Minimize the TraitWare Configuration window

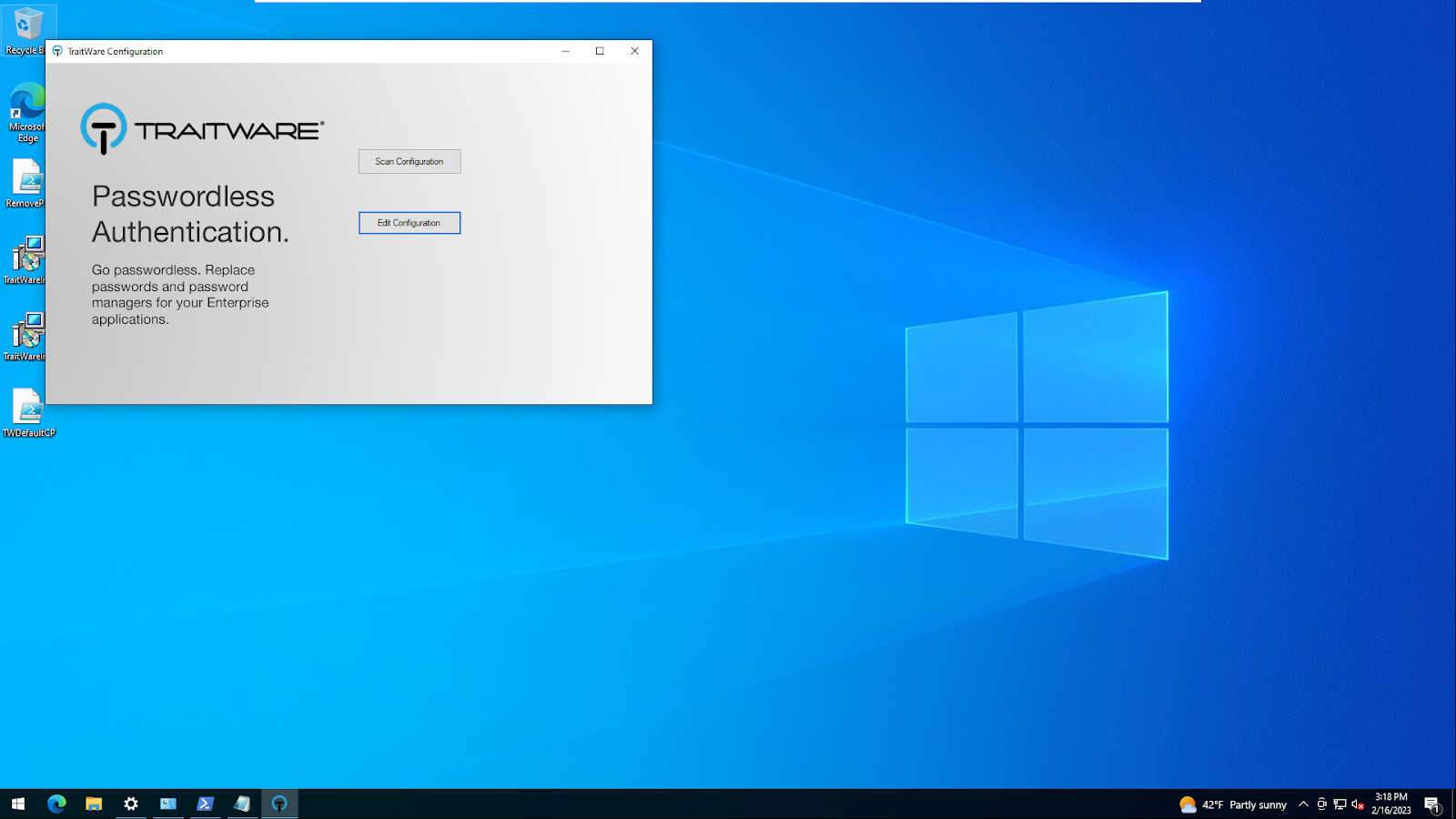[565, 51]
